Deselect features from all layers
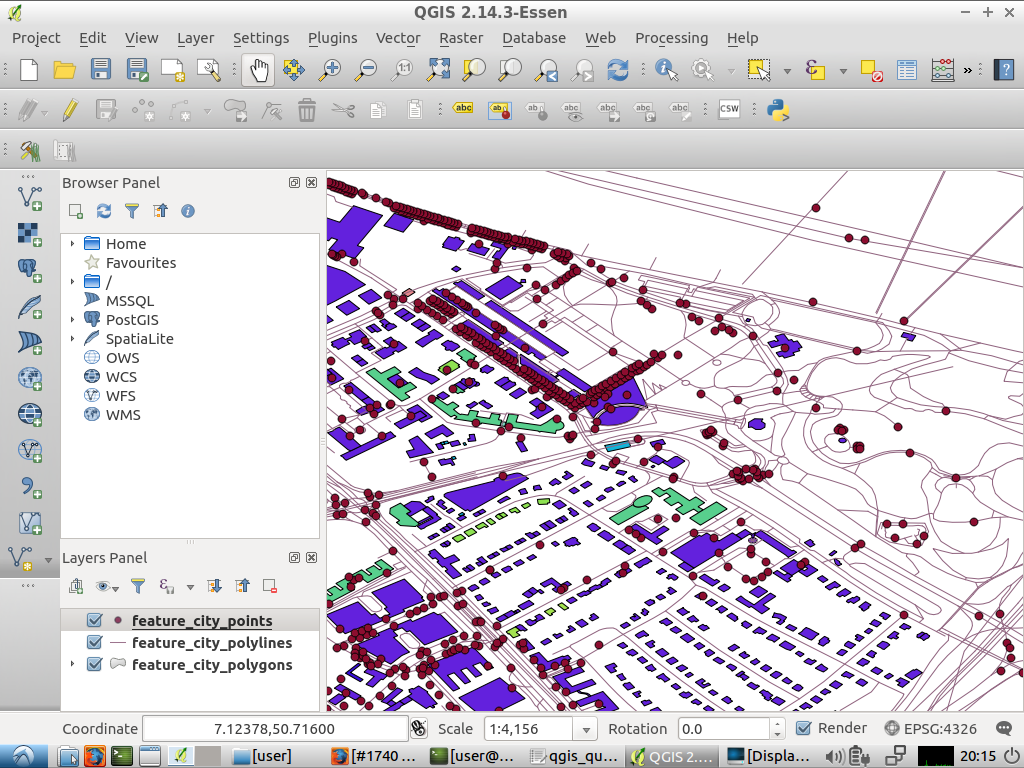This screenshot has width=1024, height=768. 871,69
